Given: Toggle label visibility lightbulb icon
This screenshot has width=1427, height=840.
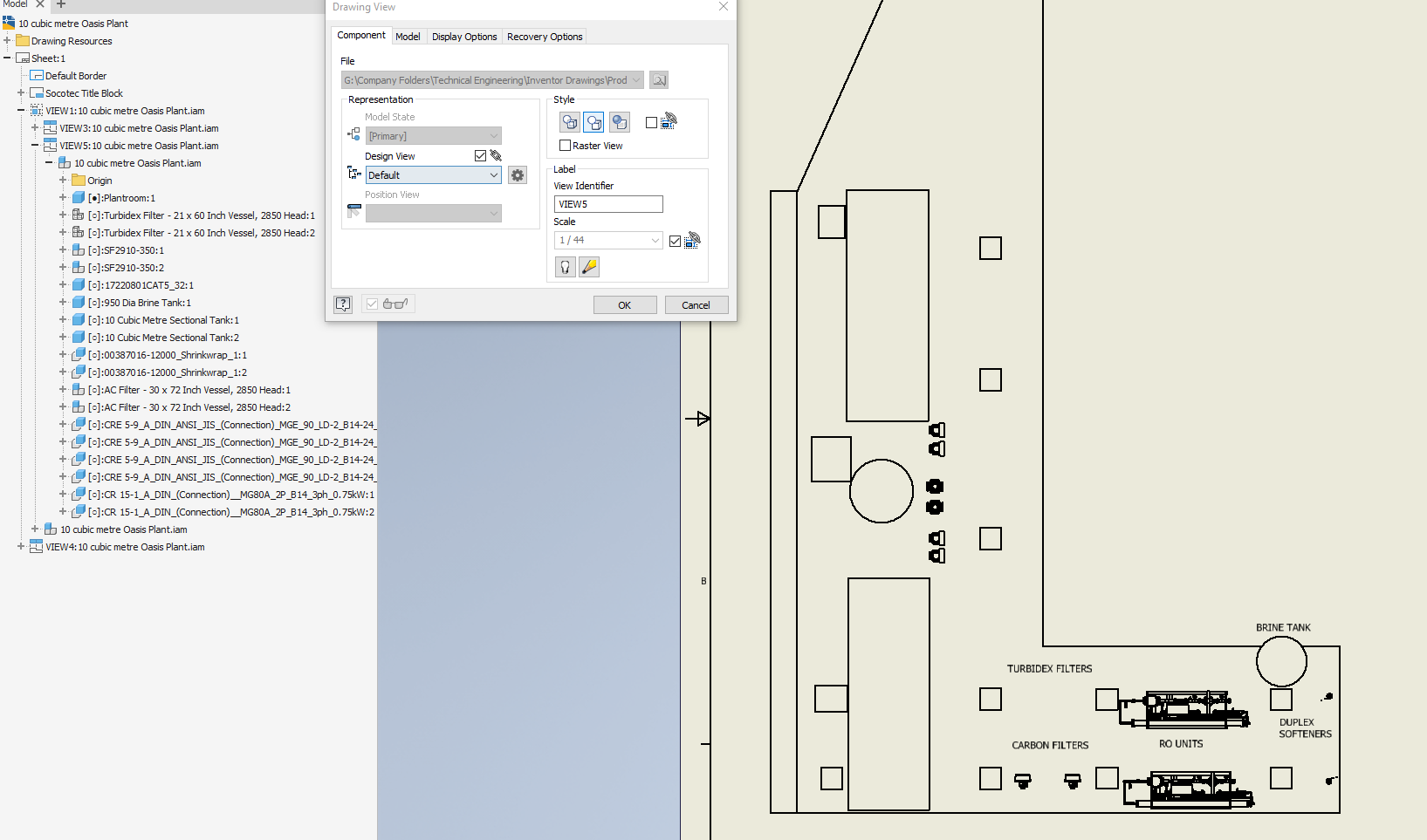Looking at the screenshot, I should coord(565,267).
